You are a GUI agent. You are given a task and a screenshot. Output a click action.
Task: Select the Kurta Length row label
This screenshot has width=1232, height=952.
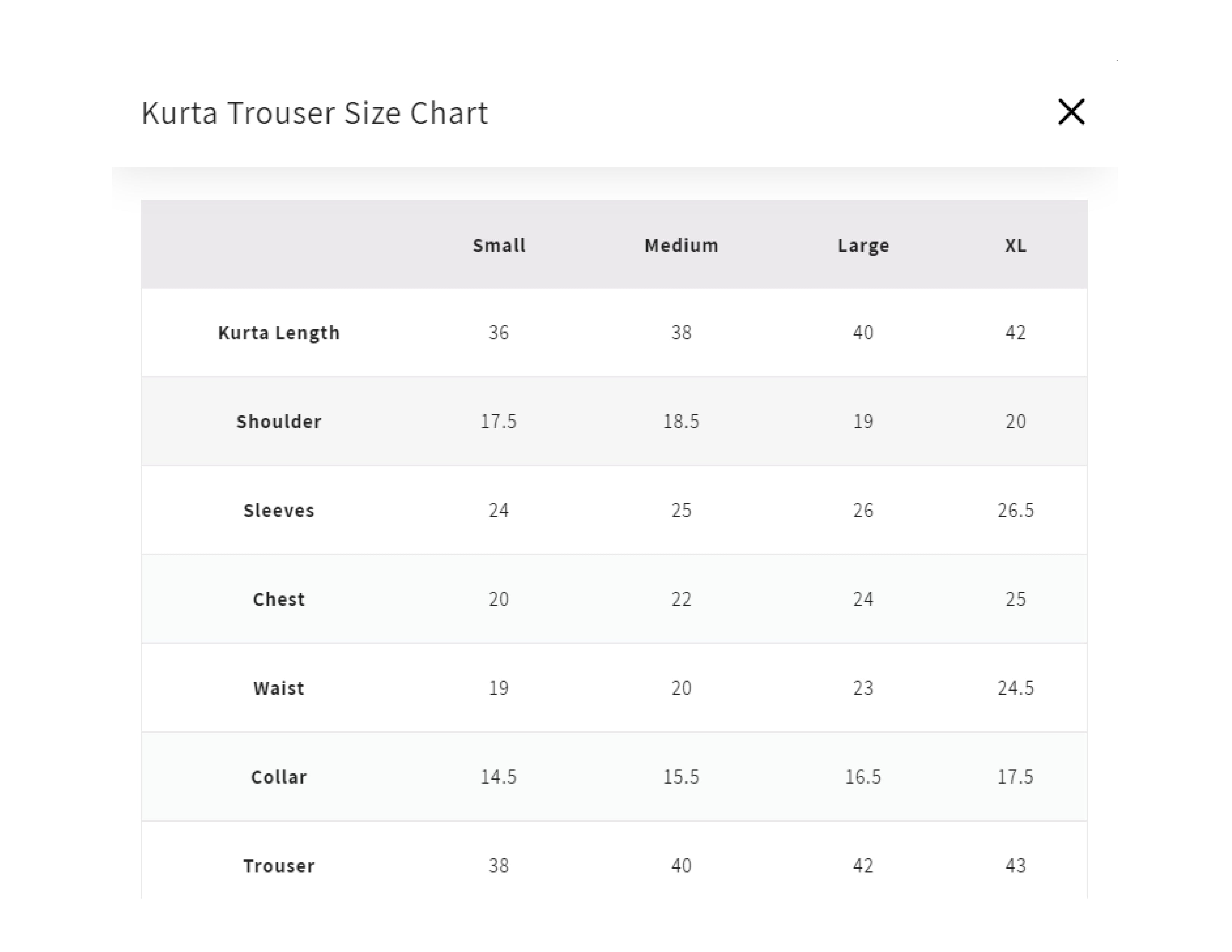[279, 333]
